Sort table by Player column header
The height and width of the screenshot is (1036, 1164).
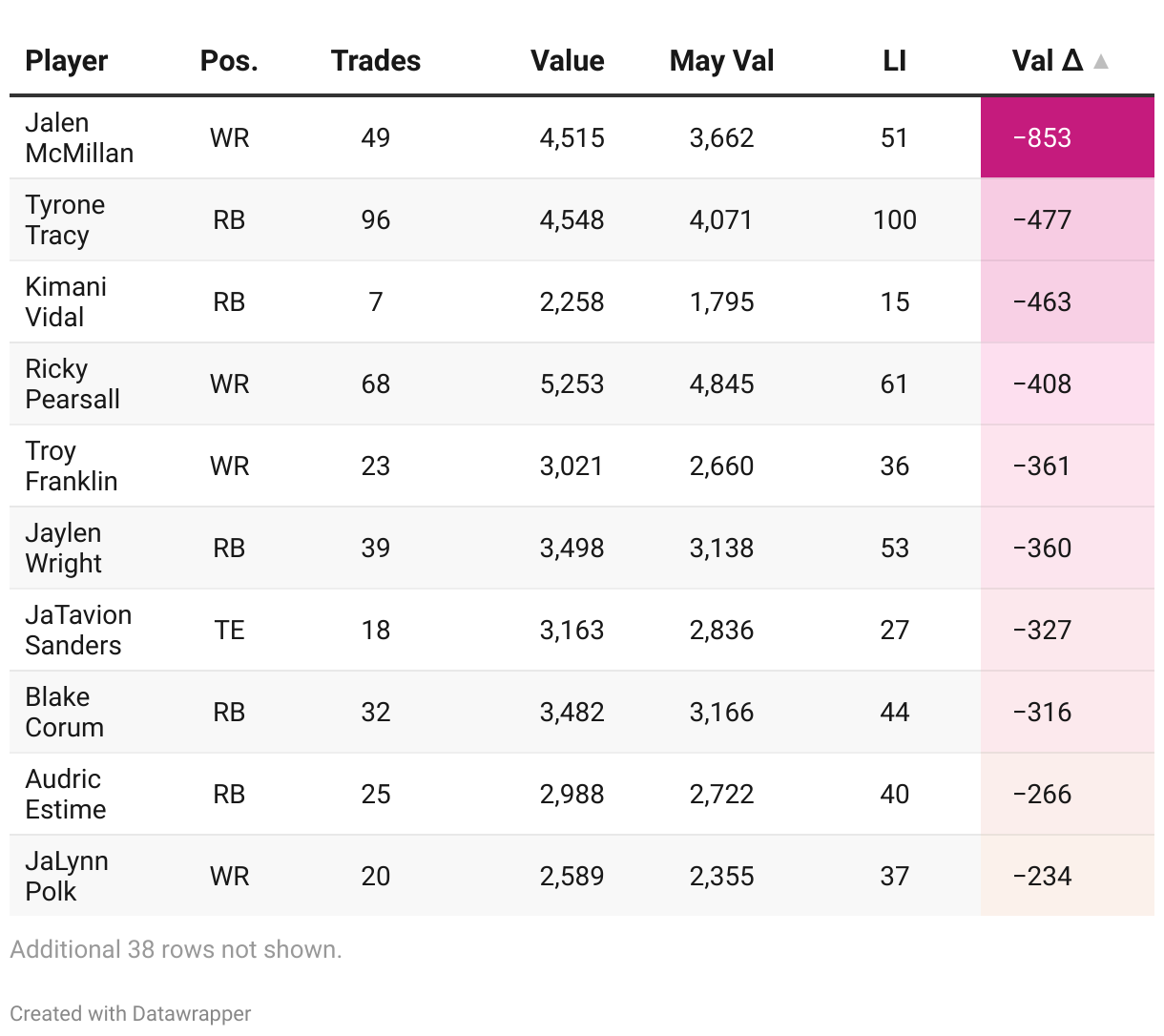point(67,61)
